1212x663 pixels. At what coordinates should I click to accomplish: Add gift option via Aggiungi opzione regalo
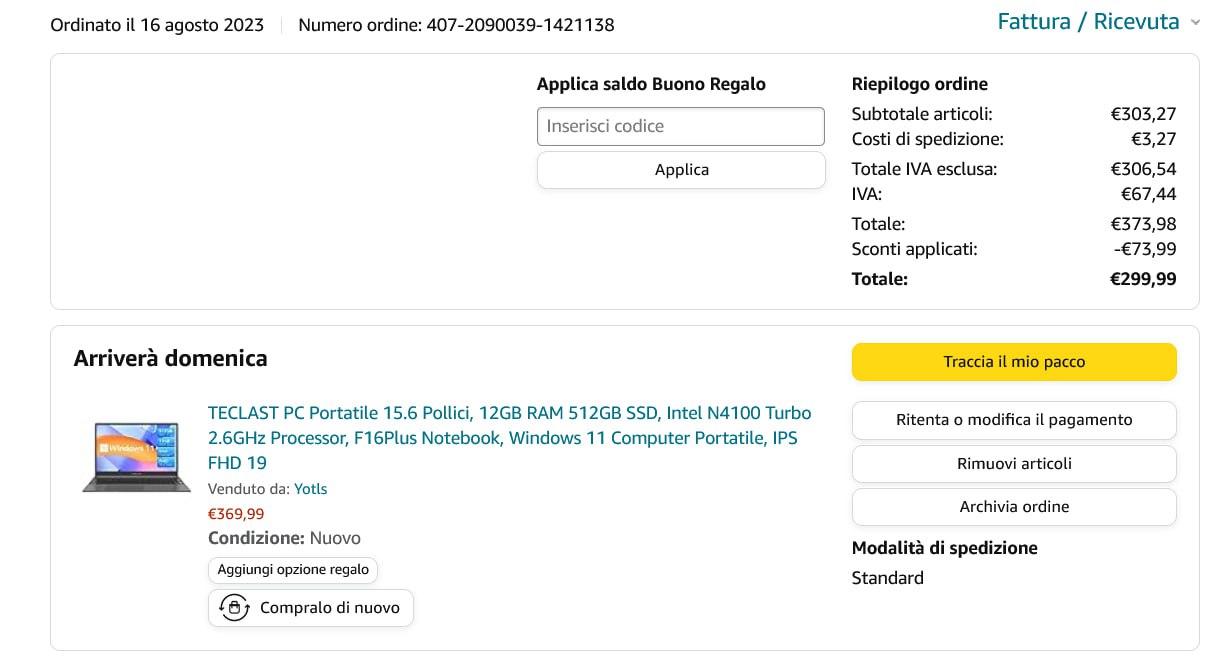[293, 570]
